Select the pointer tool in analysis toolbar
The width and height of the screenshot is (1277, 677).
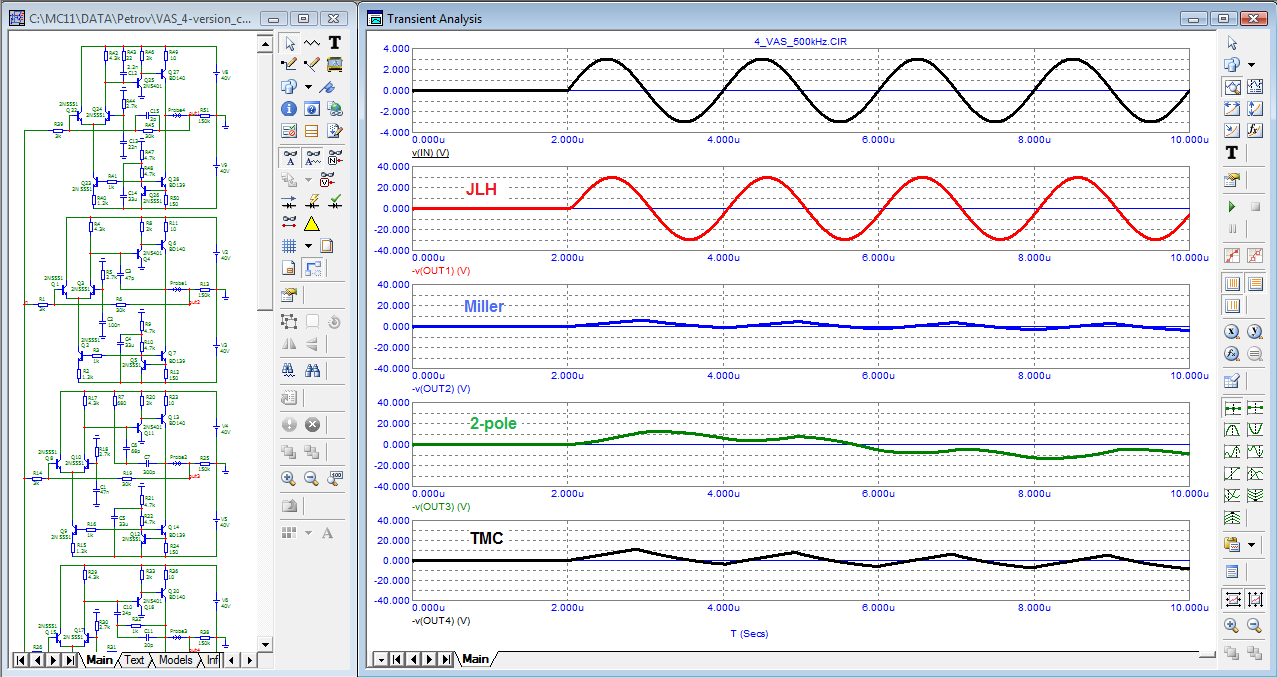[x=1232, y=43]
